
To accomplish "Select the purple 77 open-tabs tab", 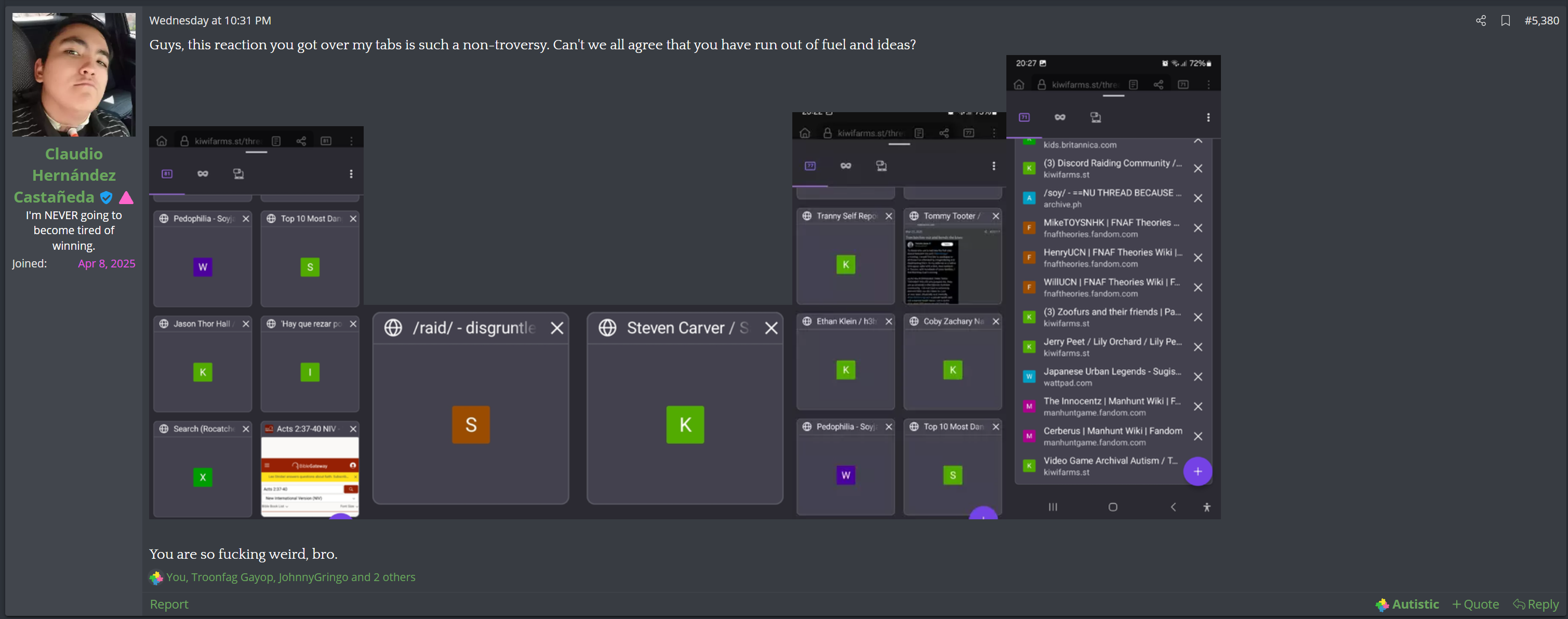I will coord(810,166).
